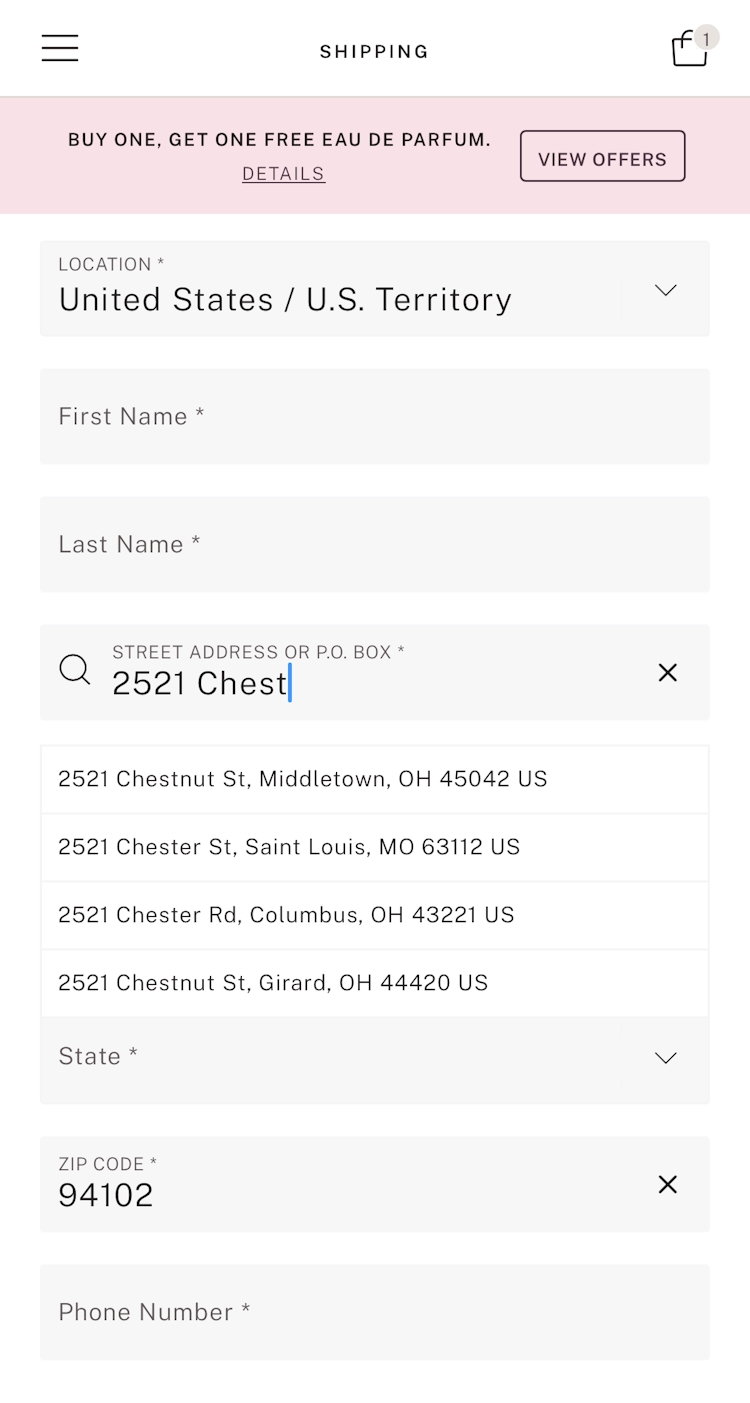
Task: Expand the State dropdown
Action: [x=665, y=1058]
